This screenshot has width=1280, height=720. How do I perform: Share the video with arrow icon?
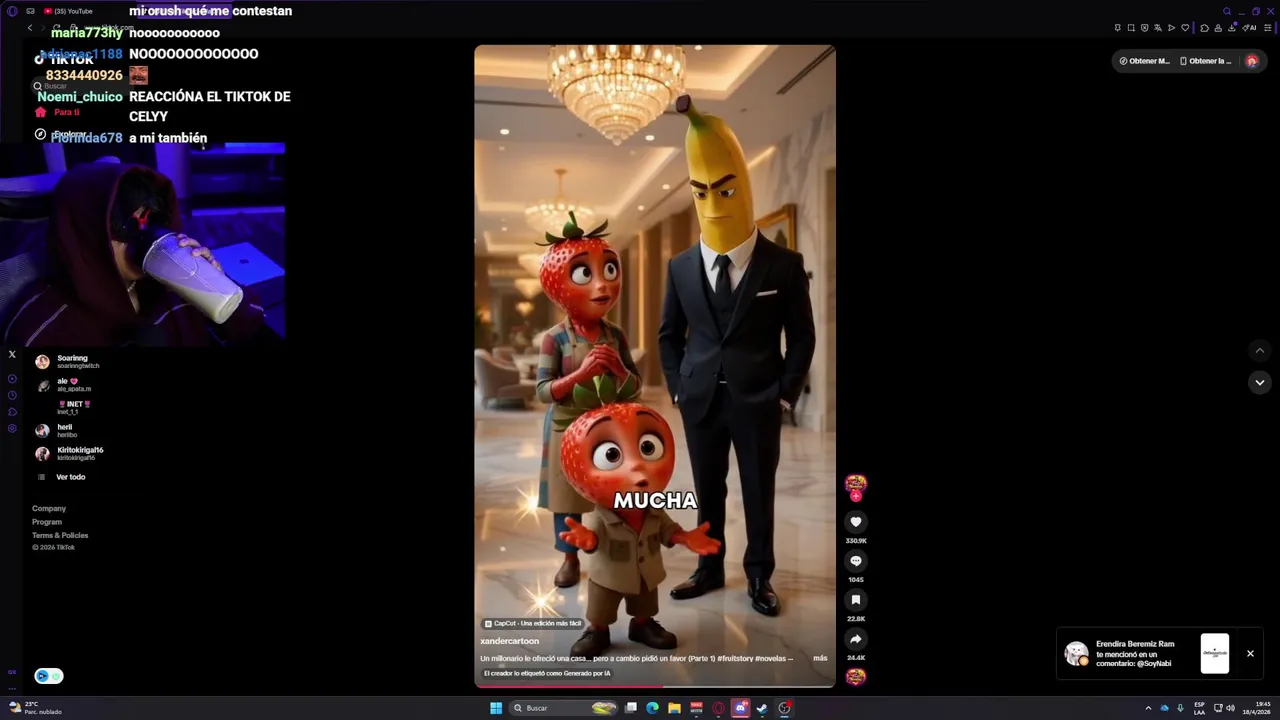click(x=856, y=639)
